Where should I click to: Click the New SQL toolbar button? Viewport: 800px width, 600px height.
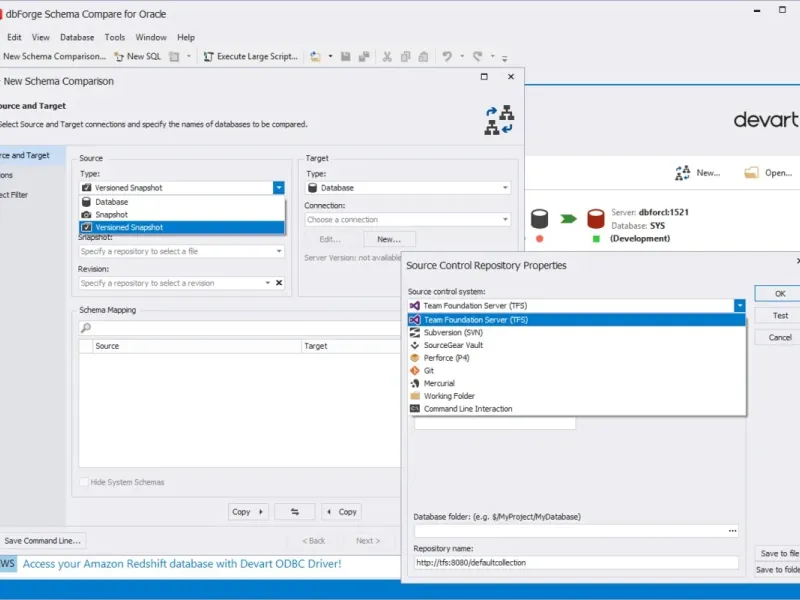[x=137, y=57]
